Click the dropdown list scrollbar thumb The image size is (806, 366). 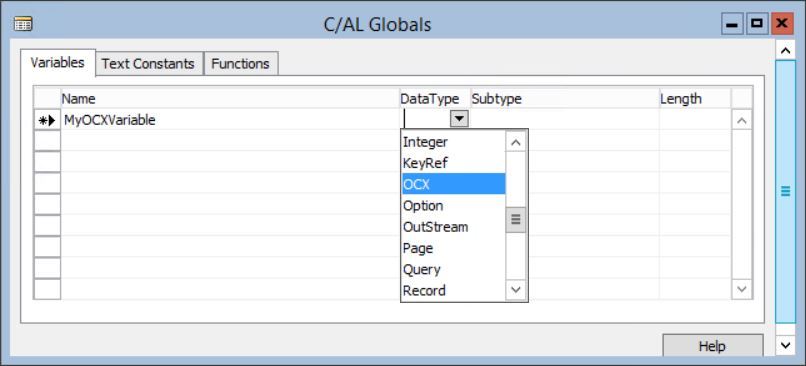(x=516, y=220)
